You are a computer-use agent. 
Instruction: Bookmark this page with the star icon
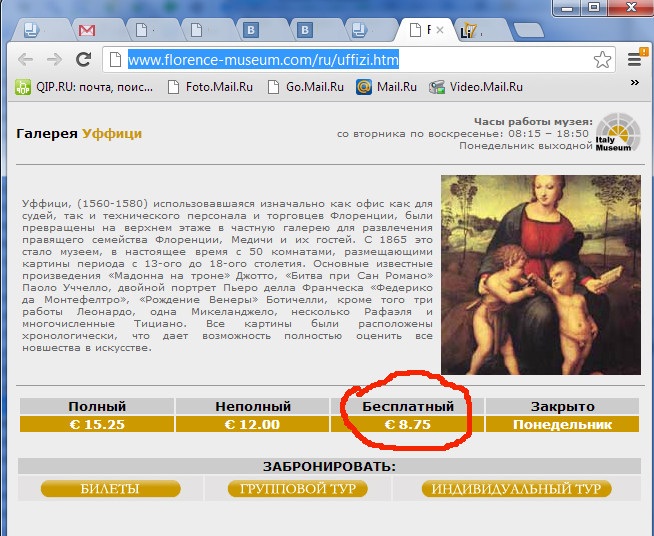click(x=602, y=60)
